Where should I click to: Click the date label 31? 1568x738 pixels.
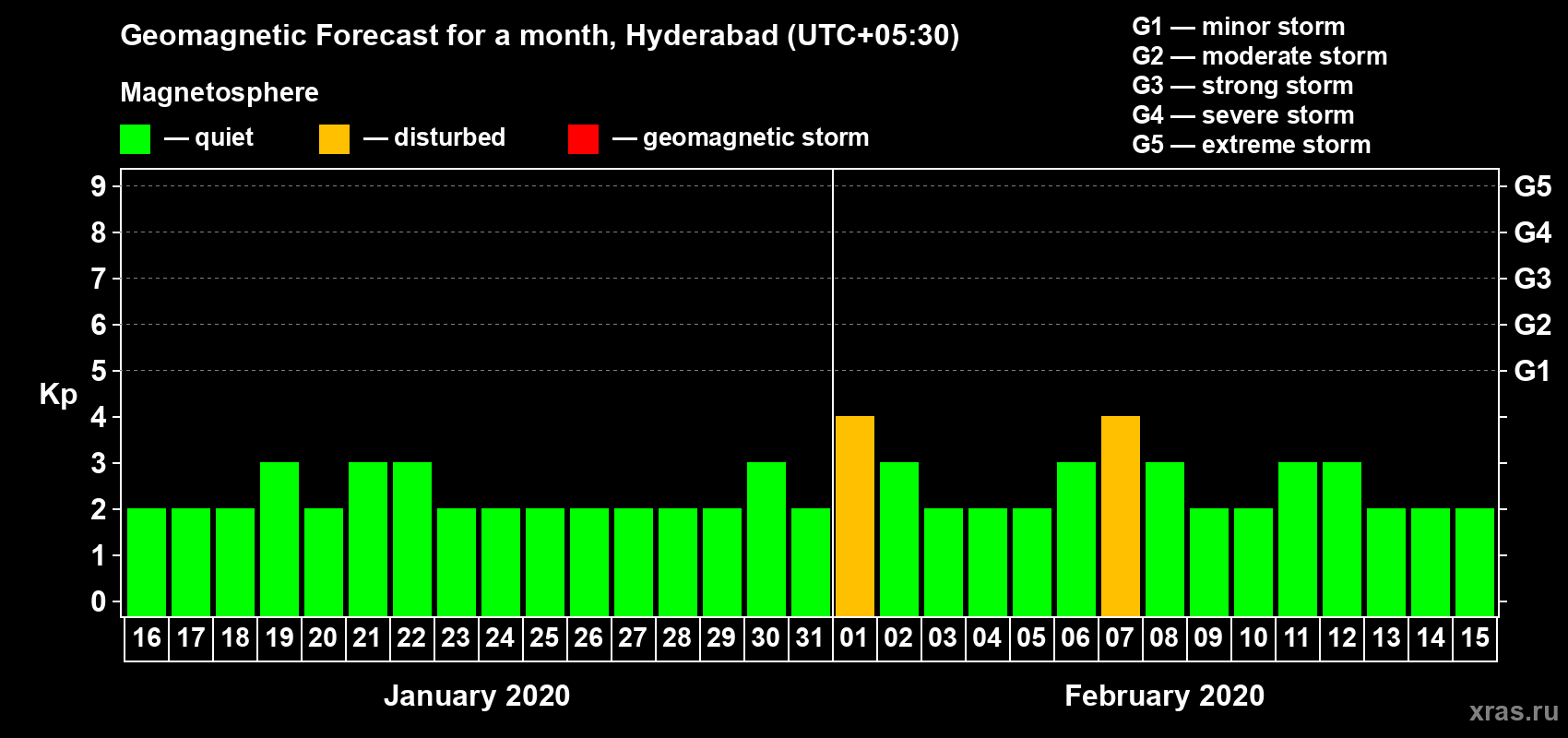pos(810,637)
